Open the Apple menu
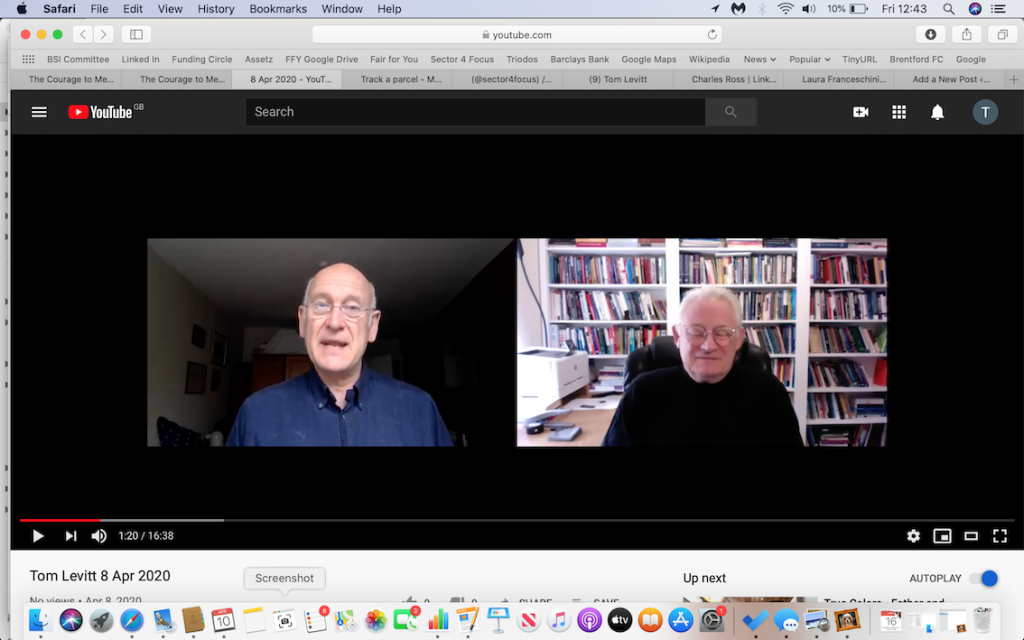Screen dimensions: 1024x640 [x=22, y=9]
